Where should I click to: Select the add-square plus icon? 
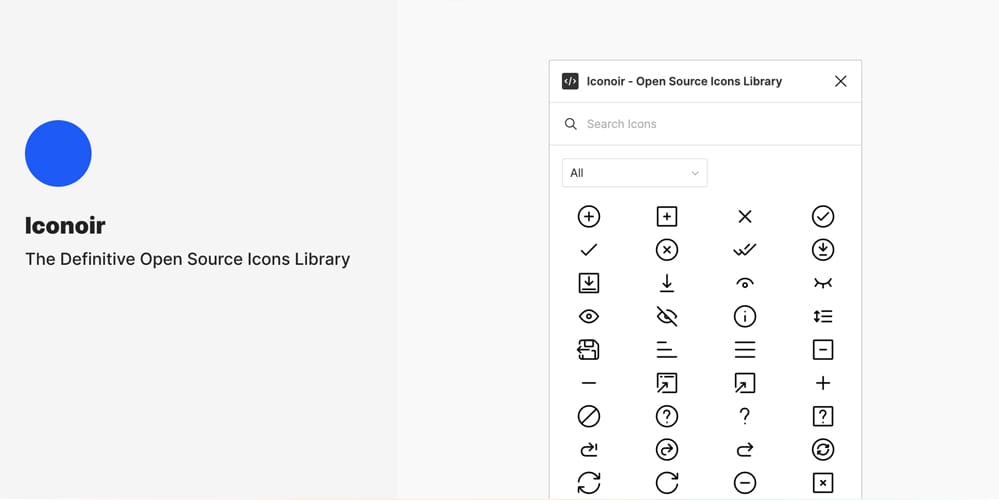667,216
